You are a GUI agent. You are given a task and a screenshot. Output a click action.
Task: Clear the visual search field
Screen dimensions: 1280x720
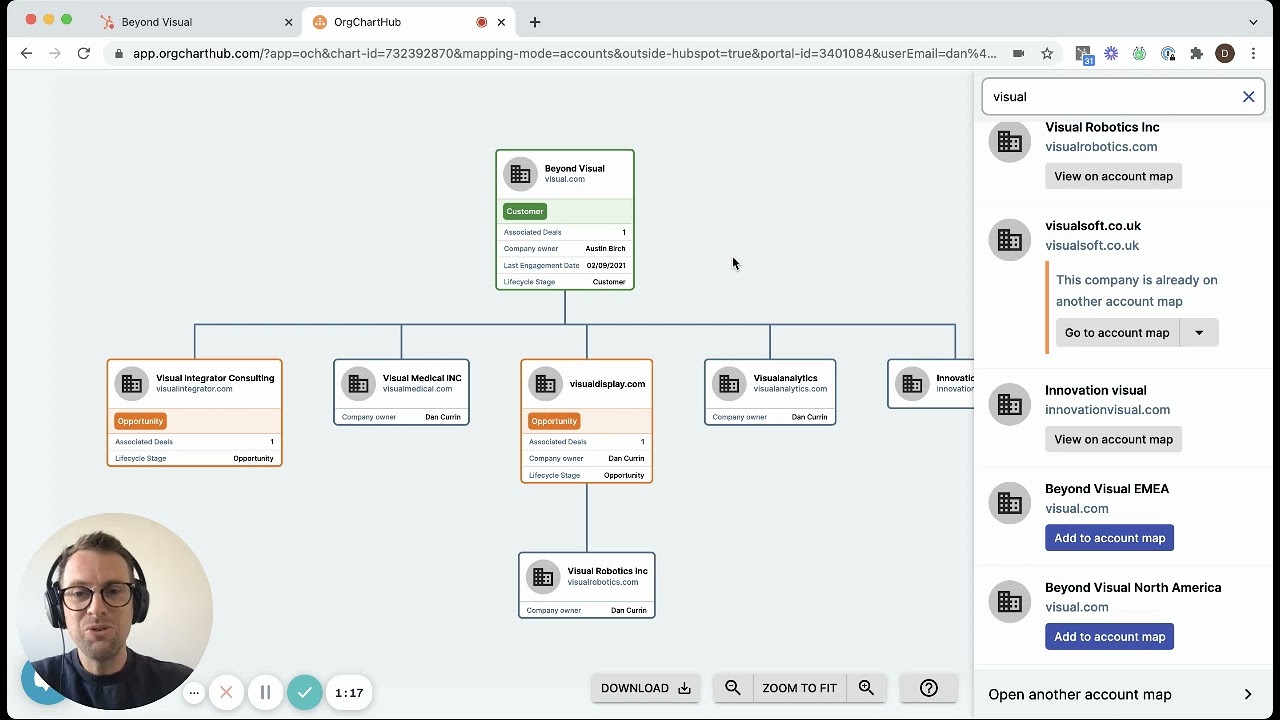click(x=1248, y=97)
